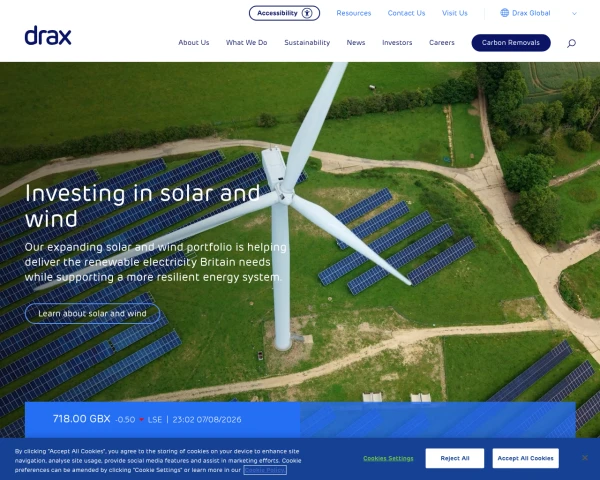Screen dimensions: 600x480
Task: Go to the News section
Action: [x=356, y=42]
